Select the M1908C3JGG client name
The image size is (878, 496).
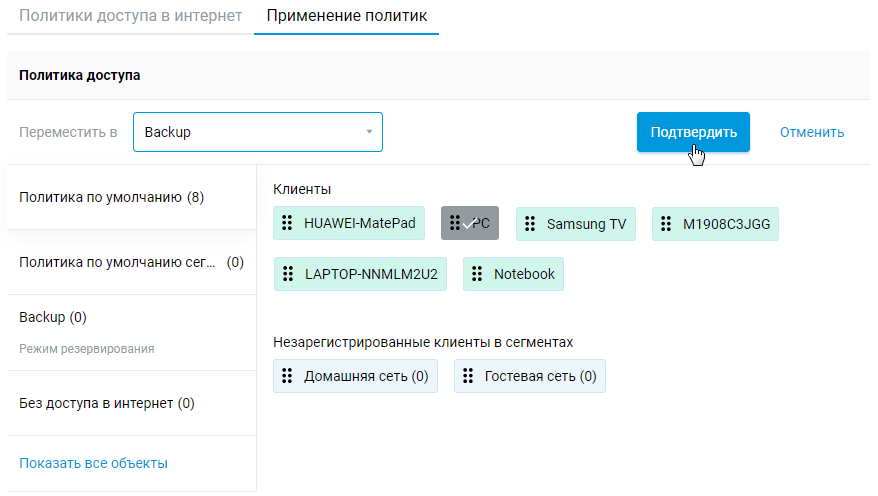pos(726,224)
